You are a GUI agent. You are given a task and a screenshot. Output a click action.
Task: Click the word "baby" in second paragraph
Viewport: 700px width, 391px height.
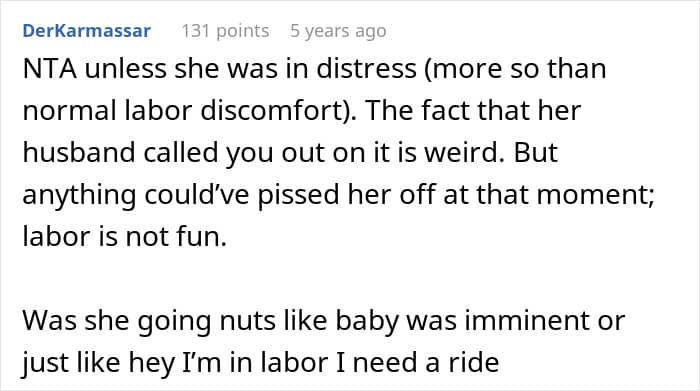367,321
